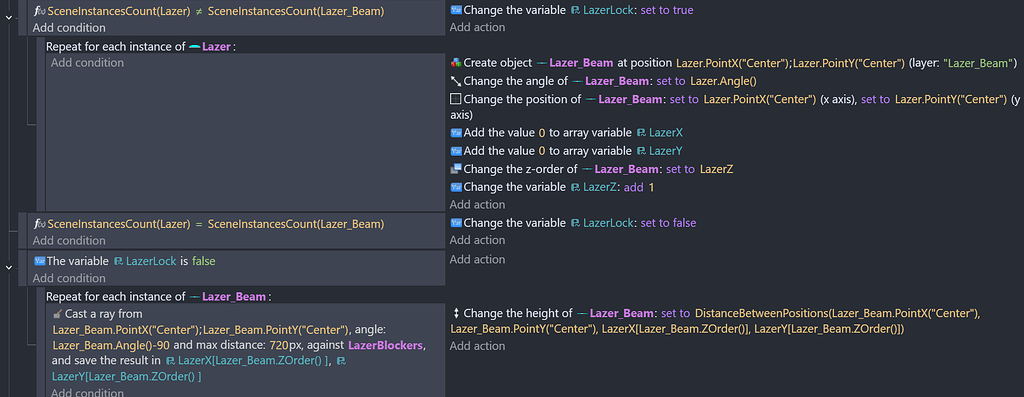Click Add action below Change the height action
The height and width of the screenshot is (397, 1024).
477,345
